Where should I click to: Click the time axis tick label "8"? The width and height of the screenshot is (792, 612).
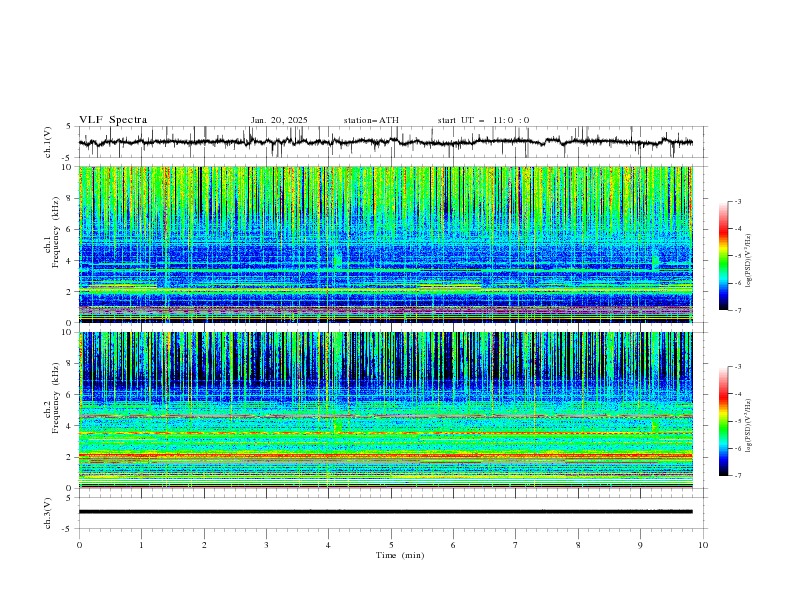pos(578,545)
